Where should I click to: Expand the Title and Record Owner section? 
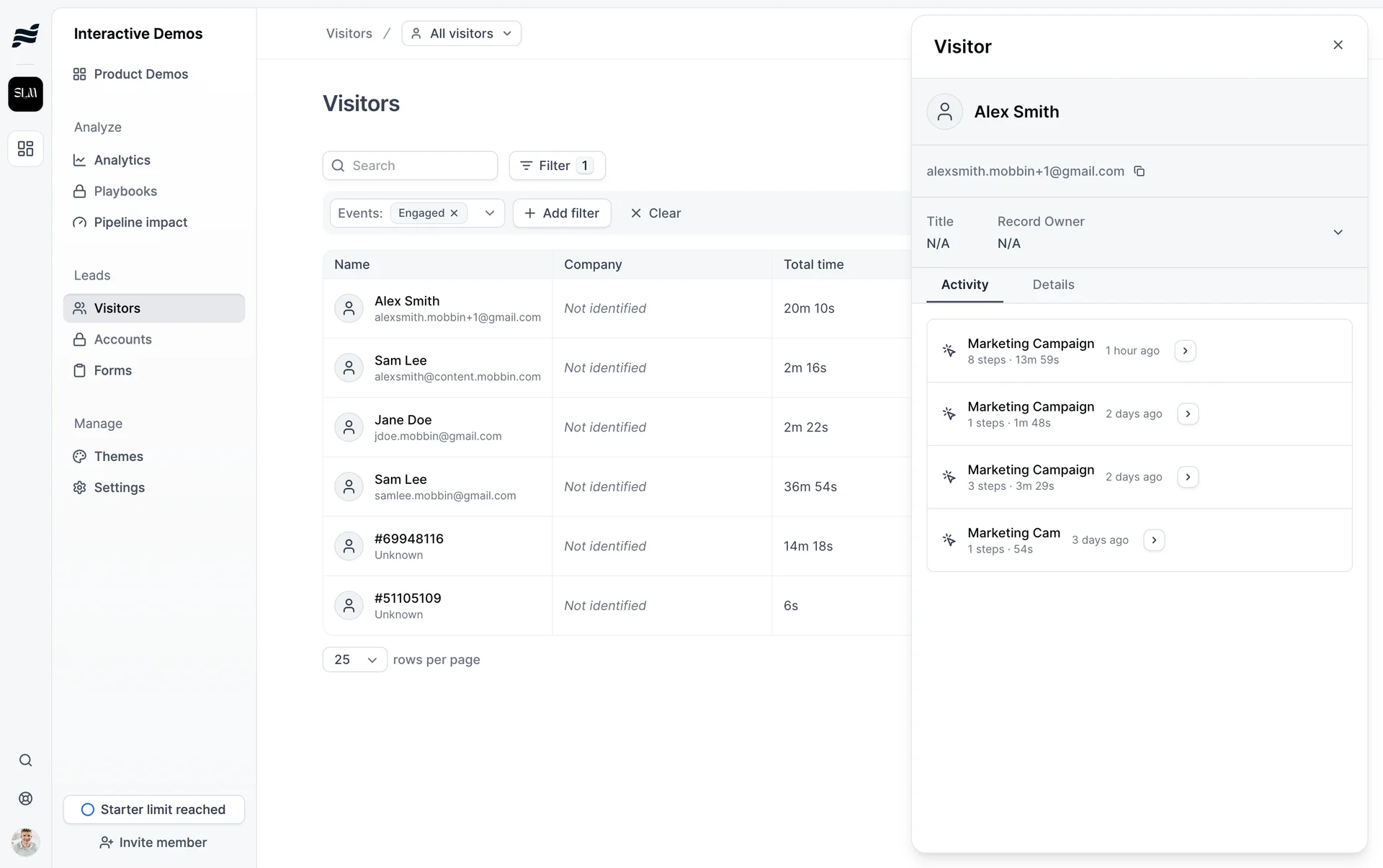pyautogui.click(x=1338, y=233)
